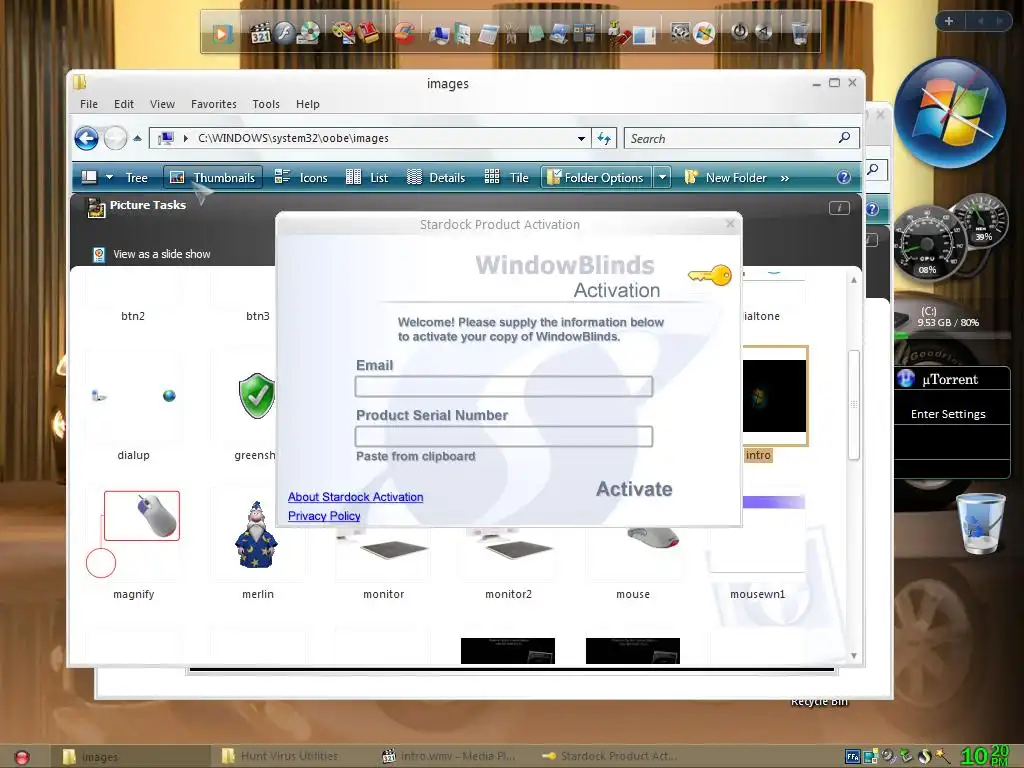Image resolution: width=1024 pixels, height=768 pixels.
Task: Toggle the Tree folder pane
Action: pyautogui.click(x=136, y=178)
